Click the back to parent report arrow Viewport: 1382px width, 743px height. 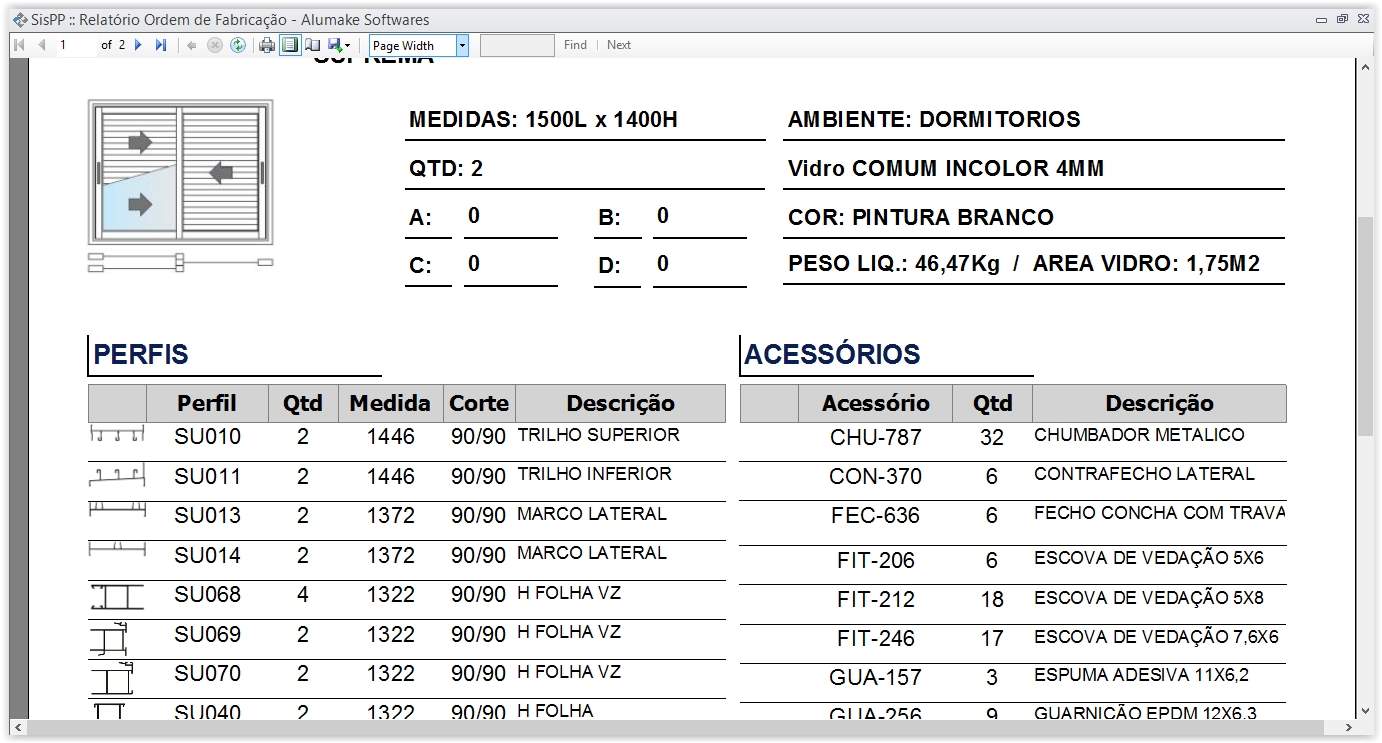(192, 45)
